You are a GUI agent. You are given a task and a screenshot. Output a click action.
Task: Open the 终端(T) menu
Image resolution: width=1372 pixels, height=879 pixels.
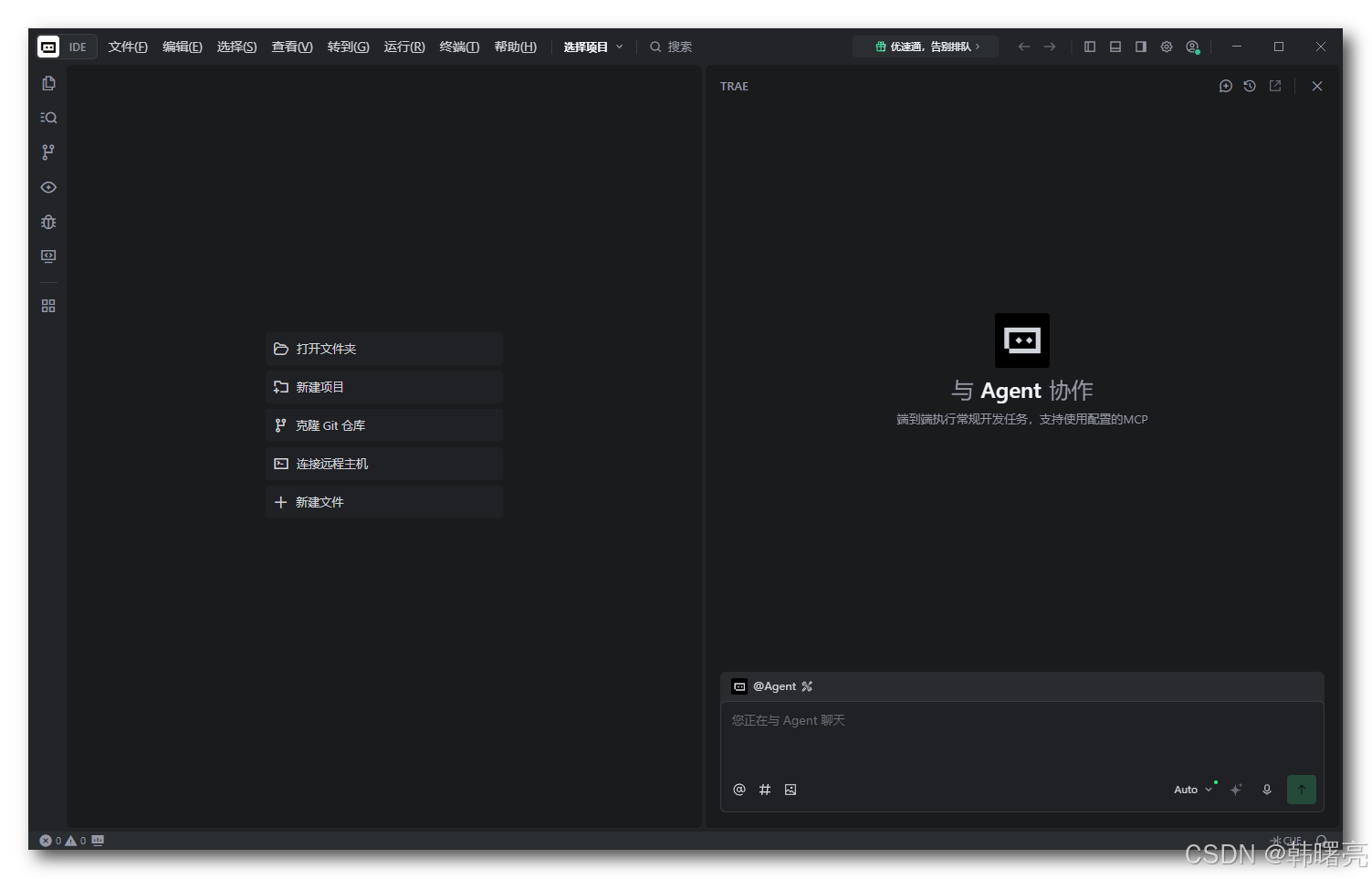459,47
